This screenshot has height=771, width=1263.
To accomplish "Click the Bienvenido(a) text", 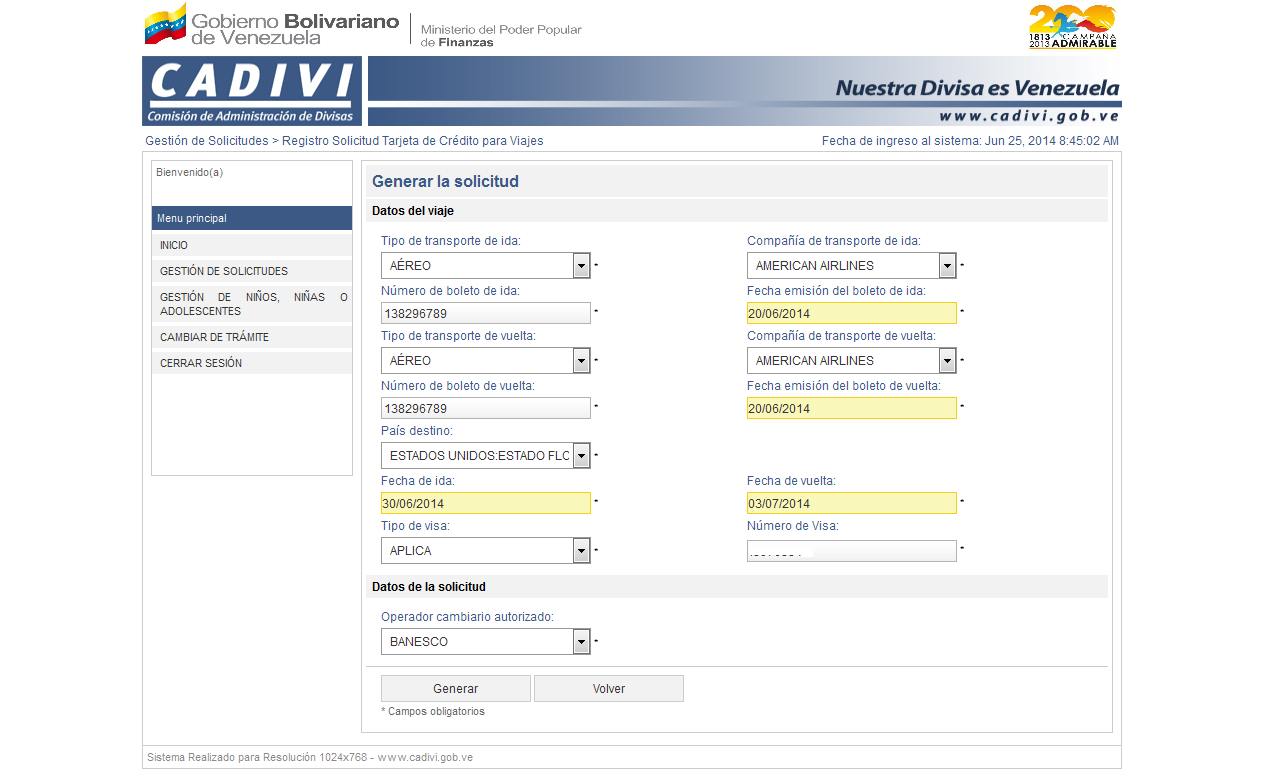I will (x=189, y=172).
